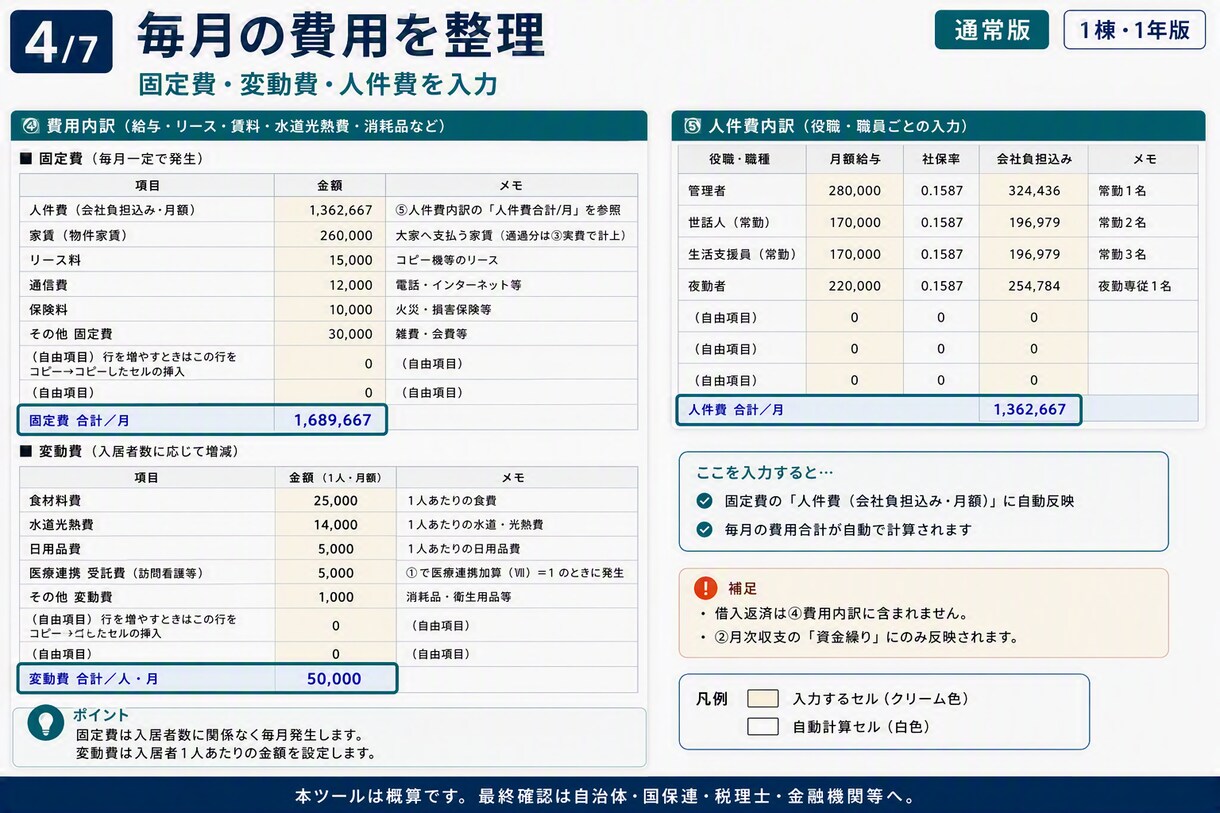Select the 日用品費 amount cell 5,000
Screen dimensions: 1220x813
tap(336, 549)
